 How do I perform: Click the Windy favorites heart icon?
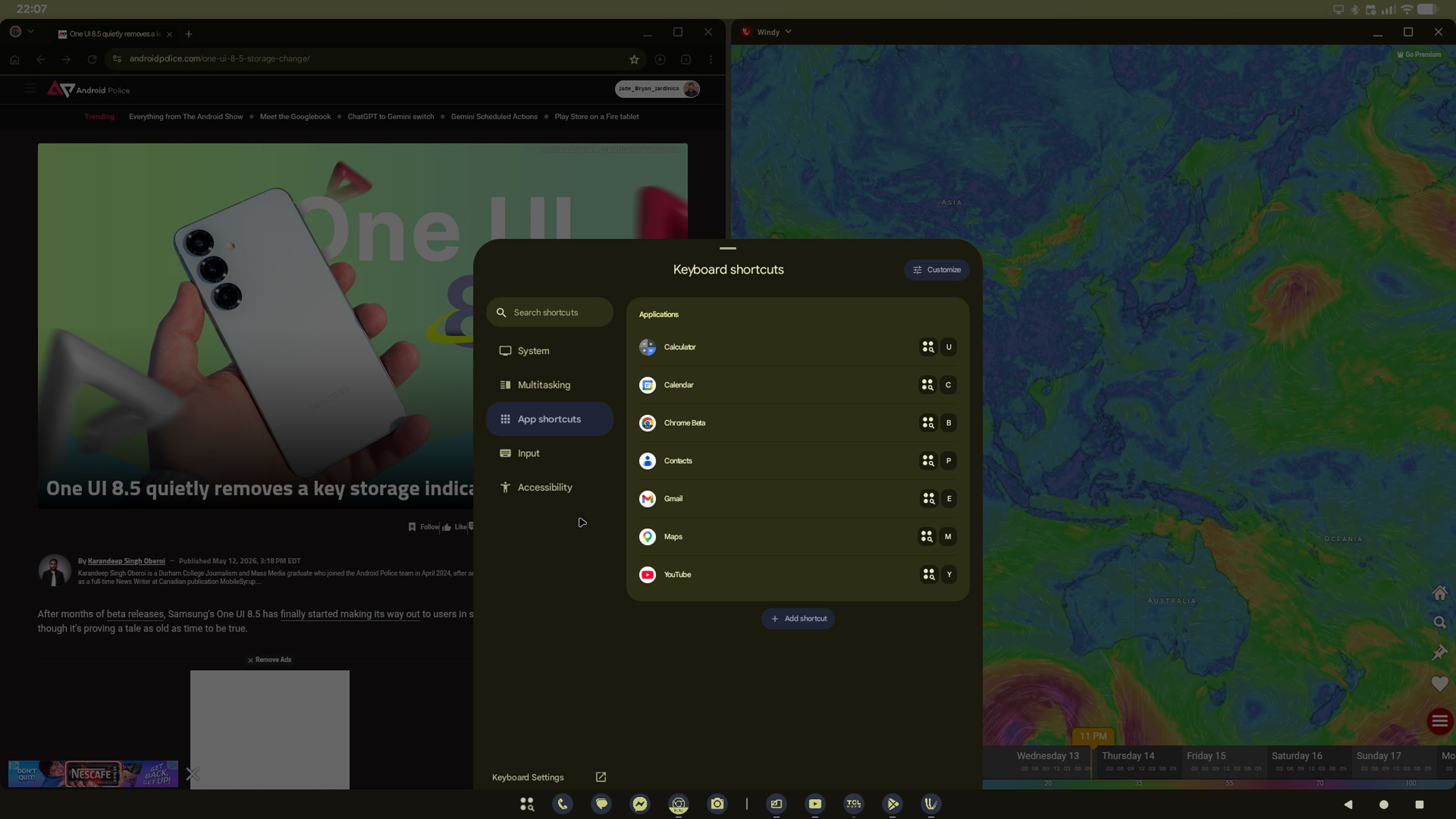click(x=1440, y=683)
